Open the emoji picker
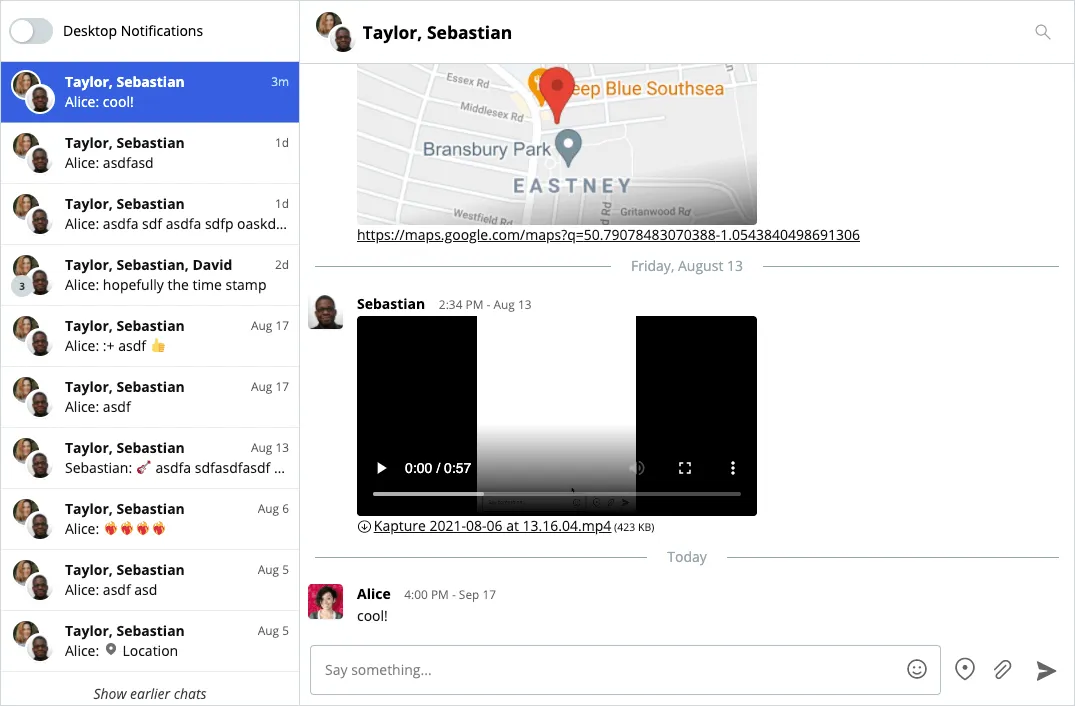 917,669
